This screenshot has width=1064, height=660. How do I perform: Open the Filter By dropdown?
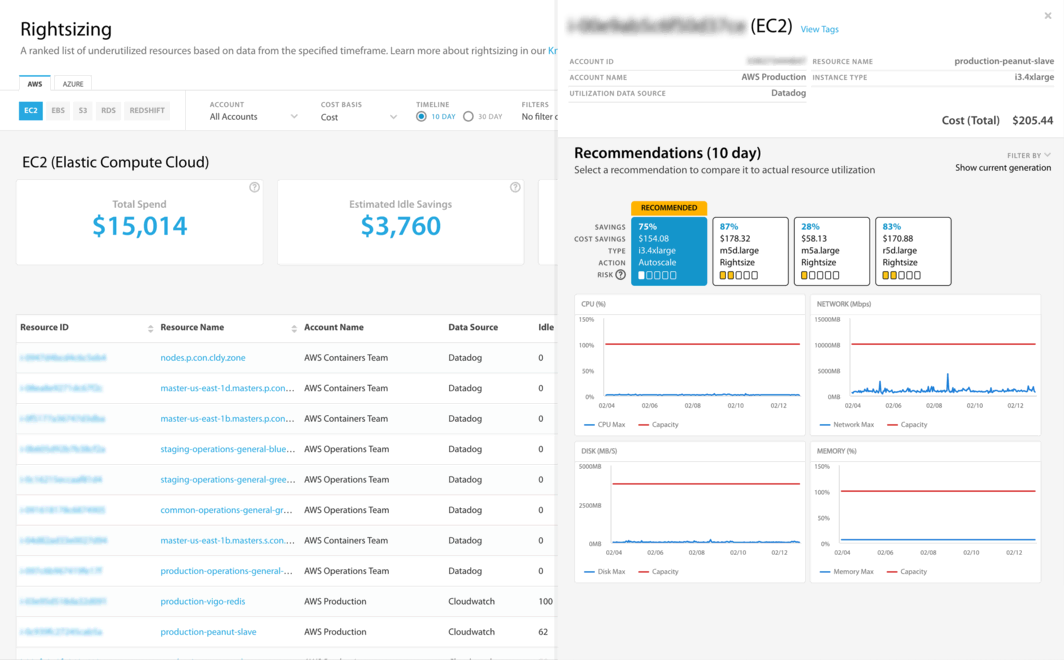pos(1028,155)
